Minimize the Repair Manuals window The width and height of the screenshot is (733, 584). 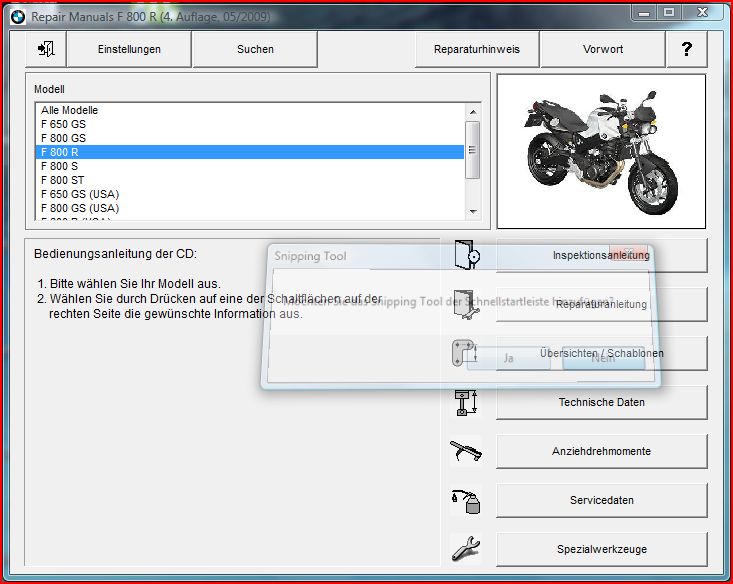tap(644, 13)
